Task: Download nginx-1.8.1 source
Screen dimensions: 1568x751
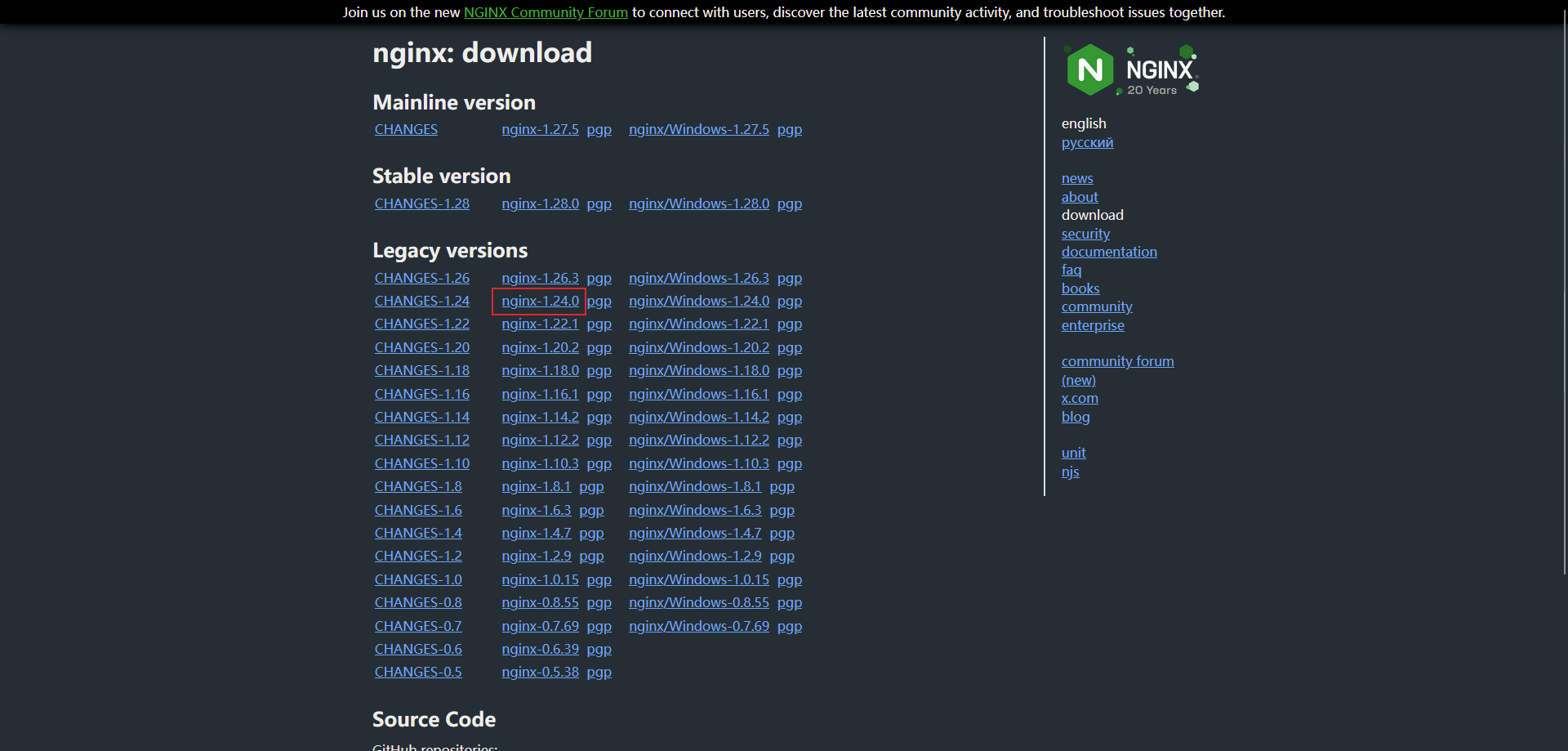Action: (x=537, y=486)
